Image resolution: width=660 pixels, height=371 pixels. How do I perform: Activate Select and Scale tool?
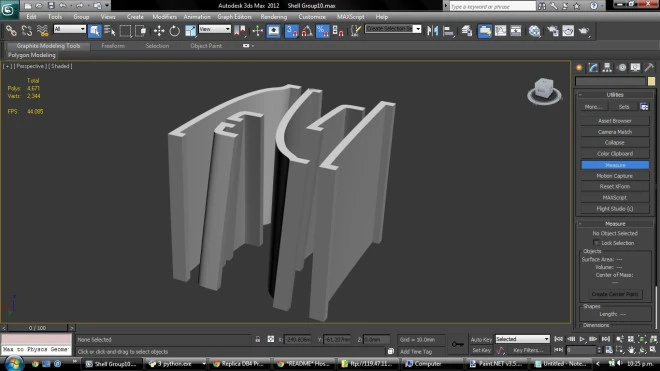[x=190, y=31]
